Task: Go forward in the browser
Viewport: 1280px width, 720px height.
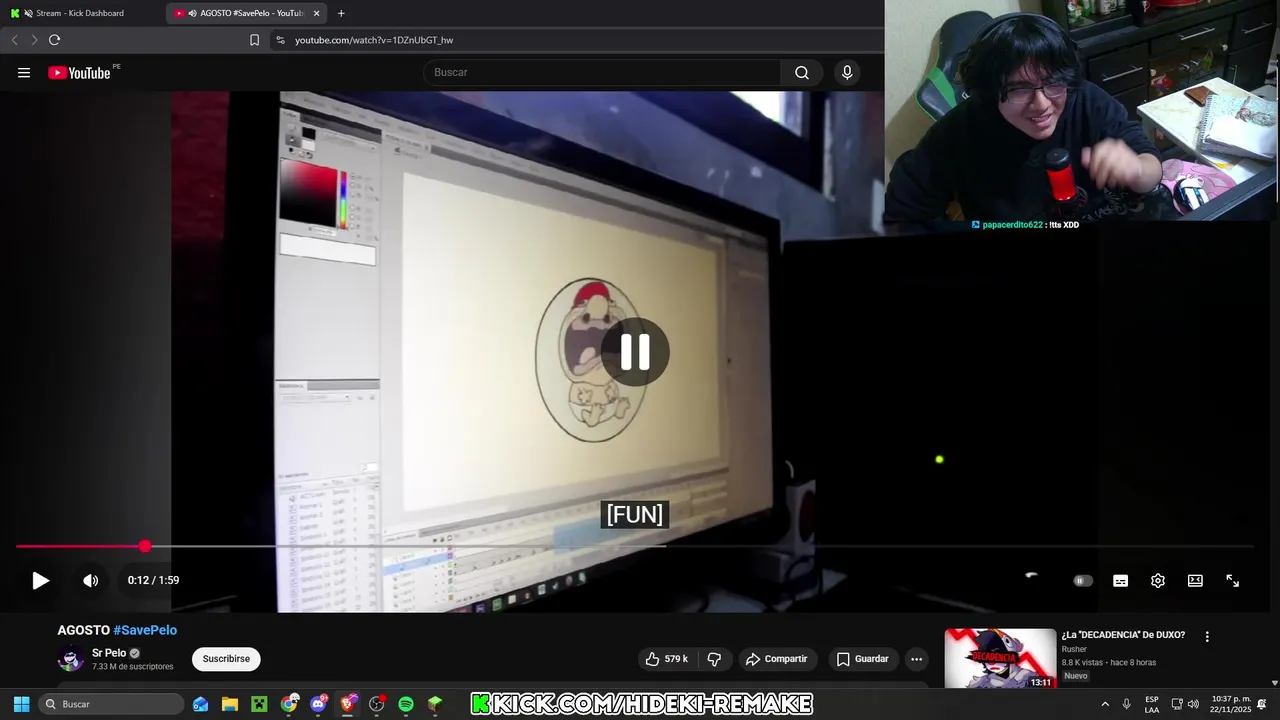Action: [34, 40]
